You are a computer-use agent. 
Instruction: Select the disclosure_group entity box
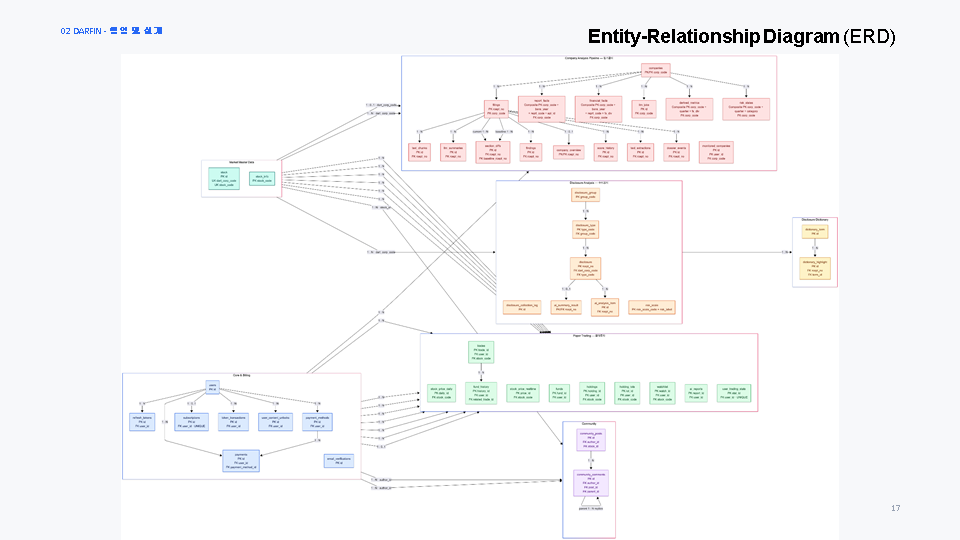[x=585, y=195]
